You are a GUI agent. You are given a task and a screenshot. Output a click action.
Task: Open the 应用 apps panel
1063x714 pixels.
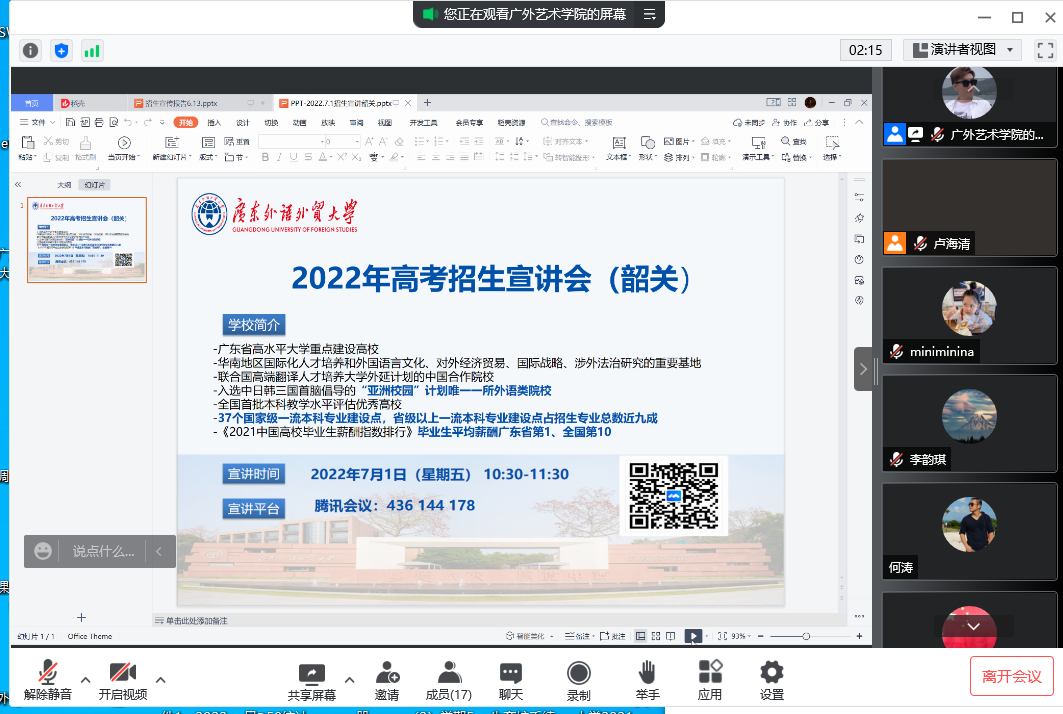(x=710, y=681)
